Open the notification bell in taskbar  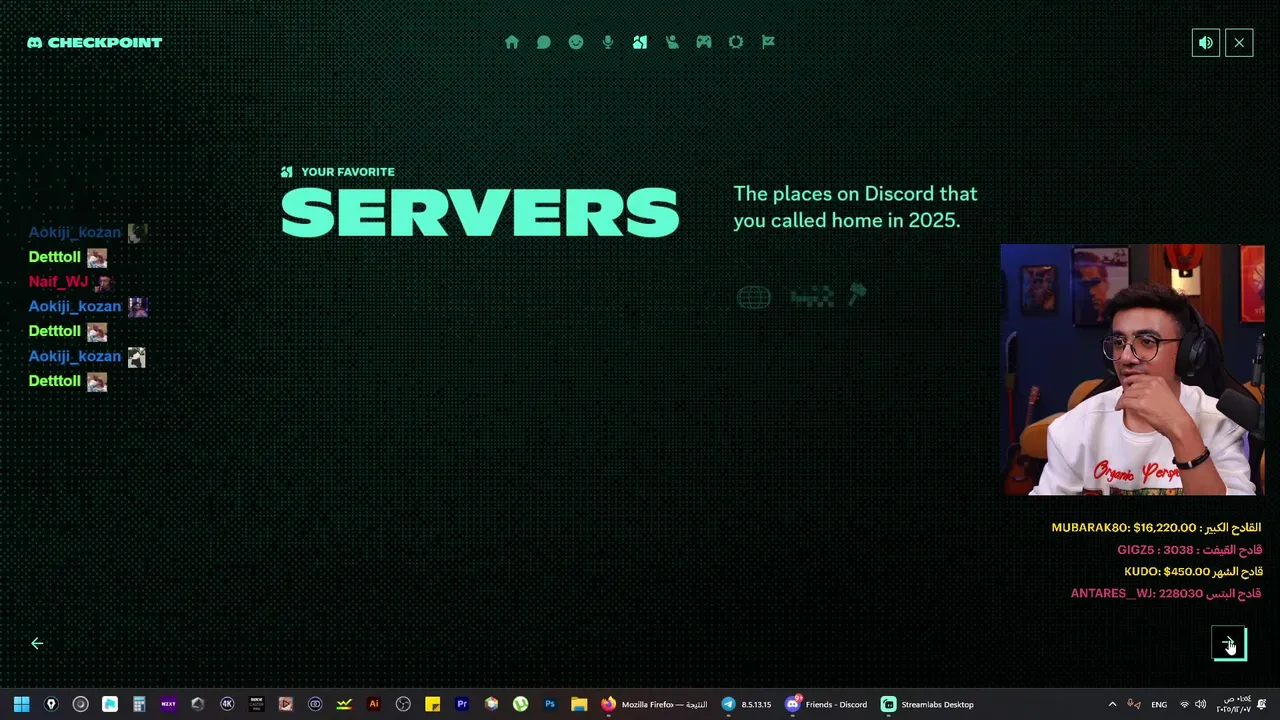point(1262,704)
